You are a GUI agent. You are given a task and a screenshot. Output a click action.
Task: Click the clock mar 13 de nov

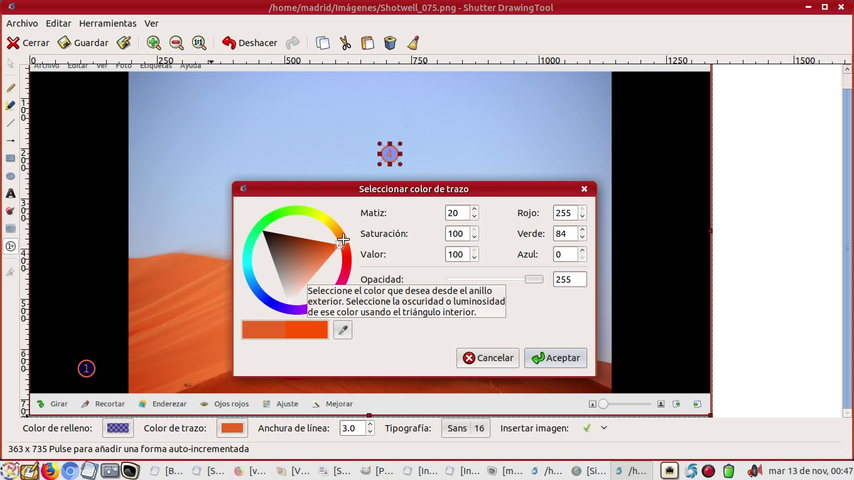[810, 471]
